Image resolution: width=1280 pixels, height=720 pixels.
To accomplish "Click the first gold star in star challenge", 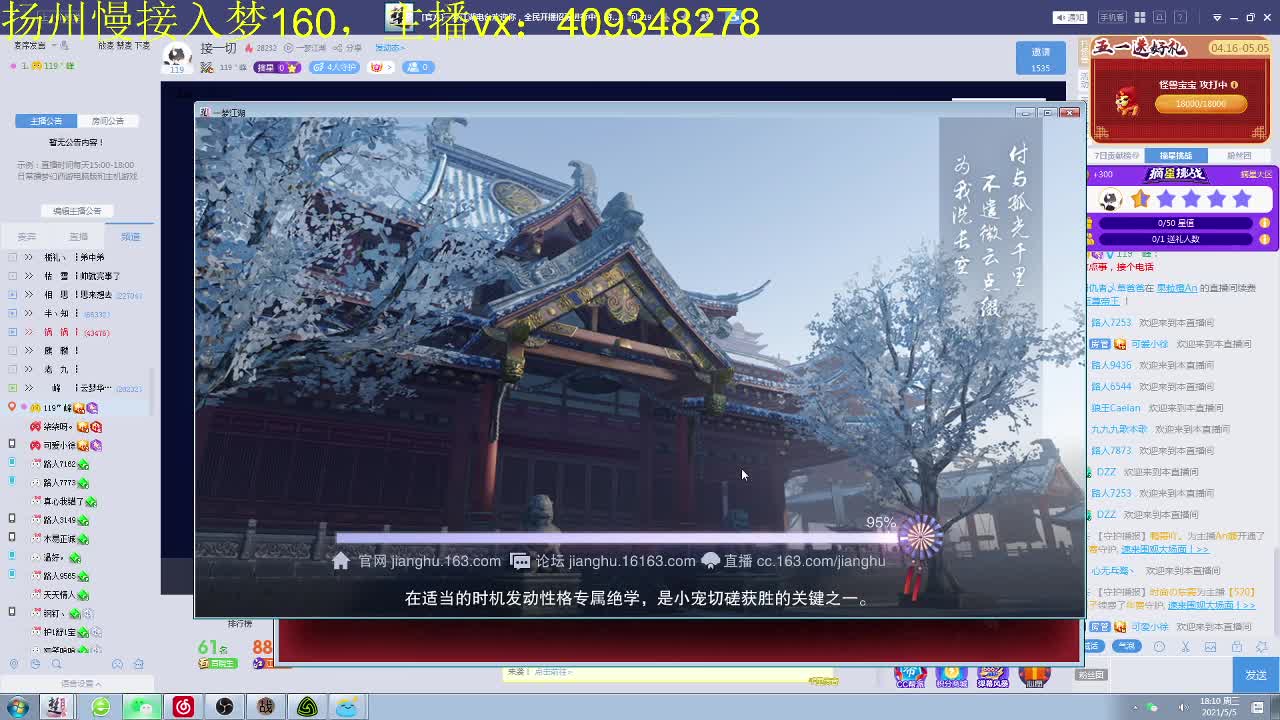I will (x=1140, y=199).
